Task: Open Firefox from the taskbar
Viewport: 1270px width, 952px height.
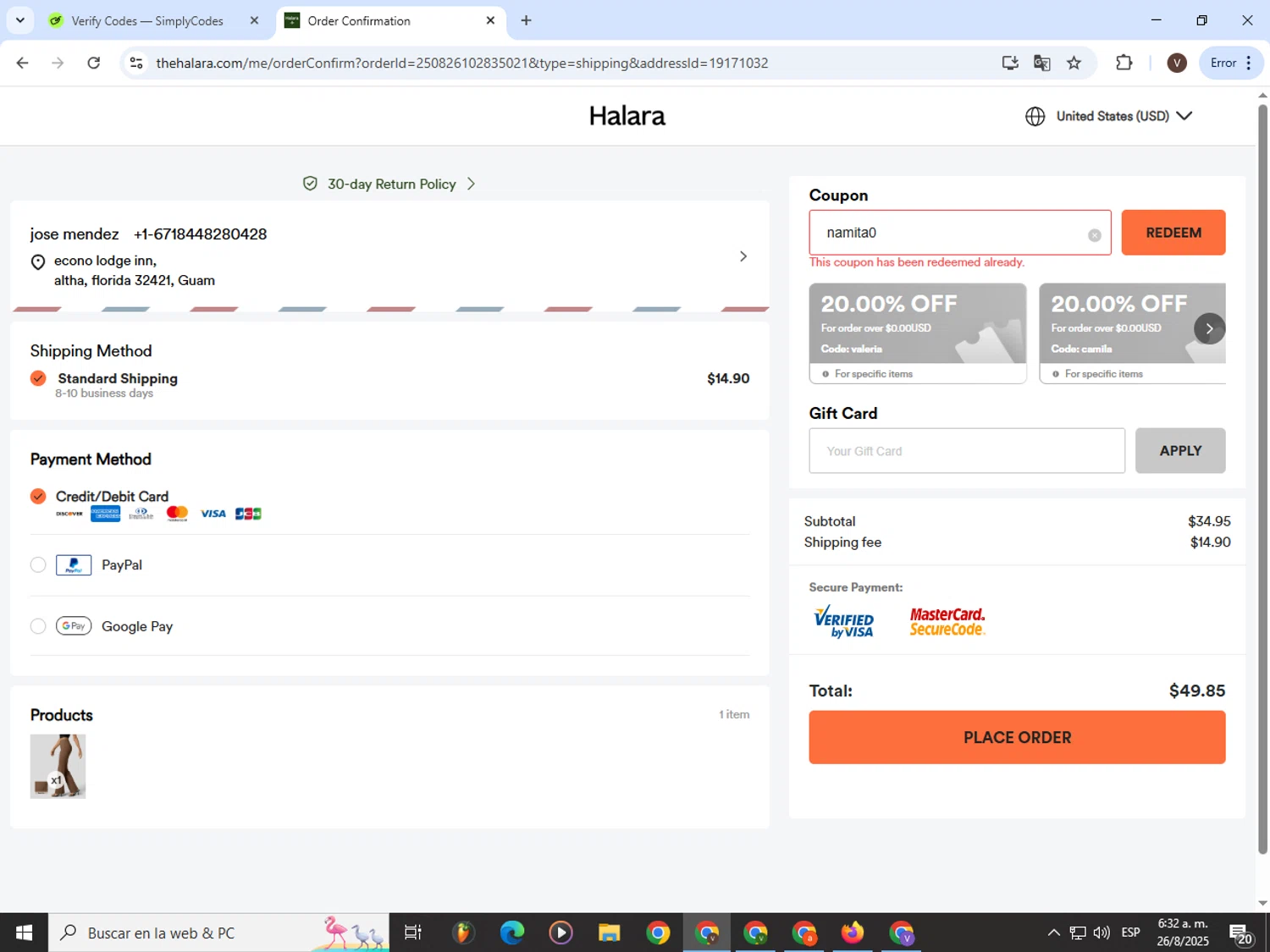Action: pyautogui.click(x=853, y=933)
